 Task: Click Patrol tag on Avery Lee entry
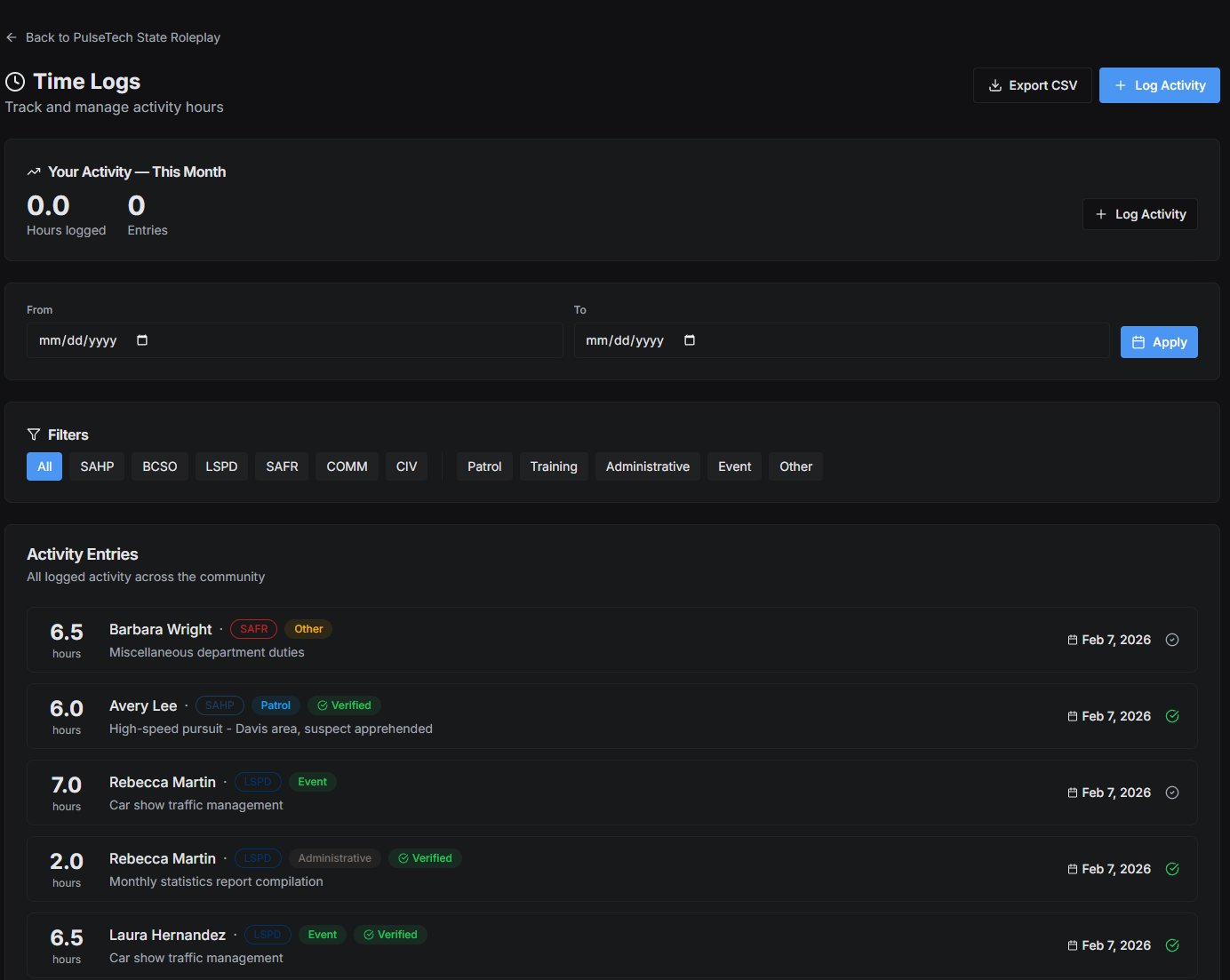276,705
